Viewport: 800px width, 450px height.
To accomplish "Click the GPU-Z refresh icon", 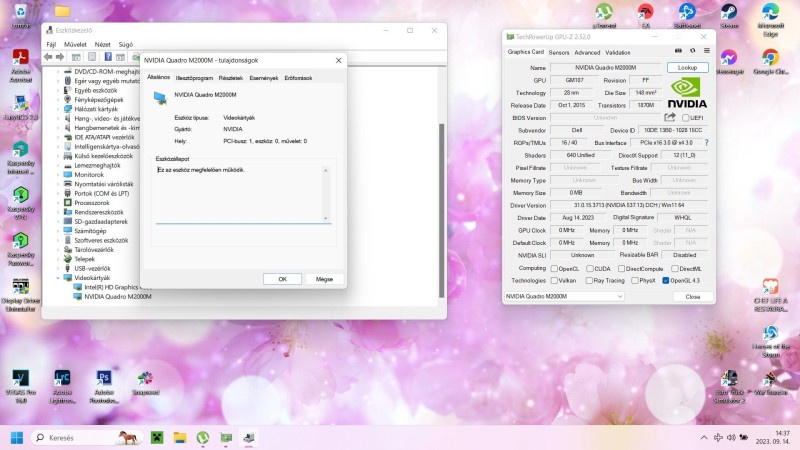I will 692,51.
